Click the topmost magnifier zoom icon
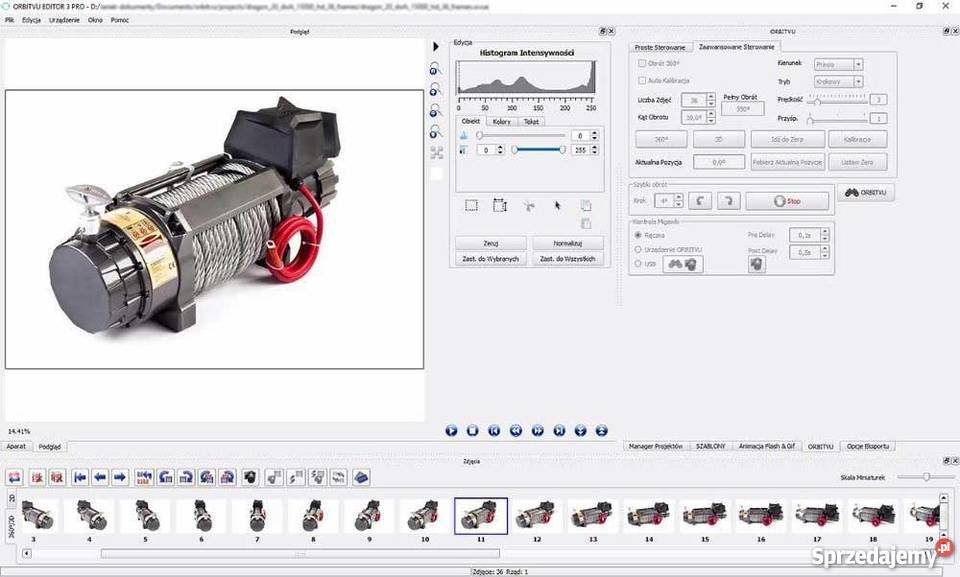Viewport: 960px width, 577px height. click(x=435, y=69)
